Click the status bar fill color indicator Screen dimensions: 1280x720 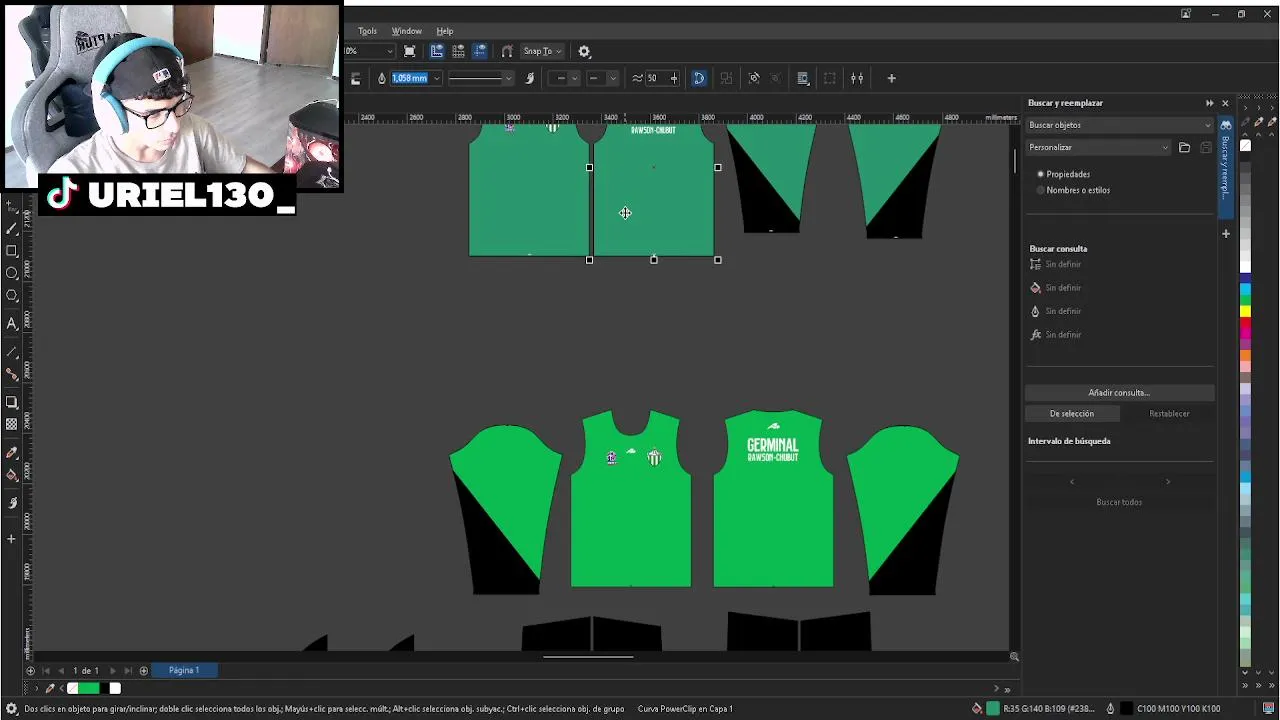pos(993,709)
